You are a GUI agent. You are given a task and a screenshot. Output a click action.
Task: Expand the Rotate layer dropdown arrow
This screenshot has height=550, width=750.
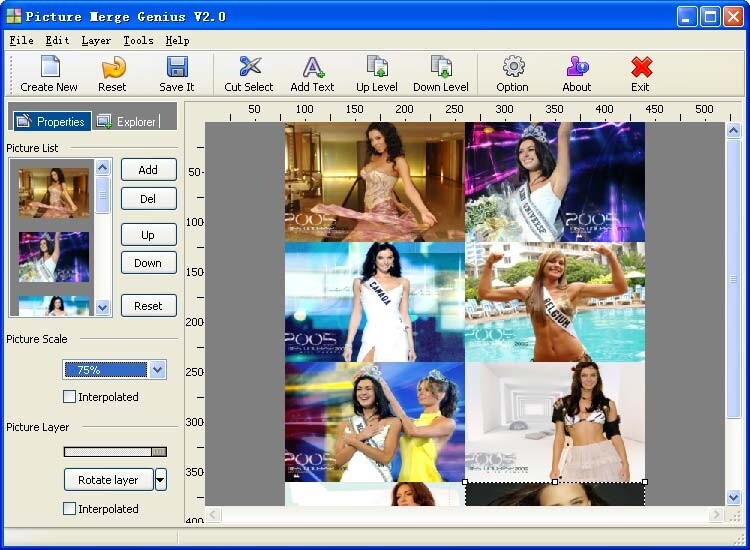161,480
